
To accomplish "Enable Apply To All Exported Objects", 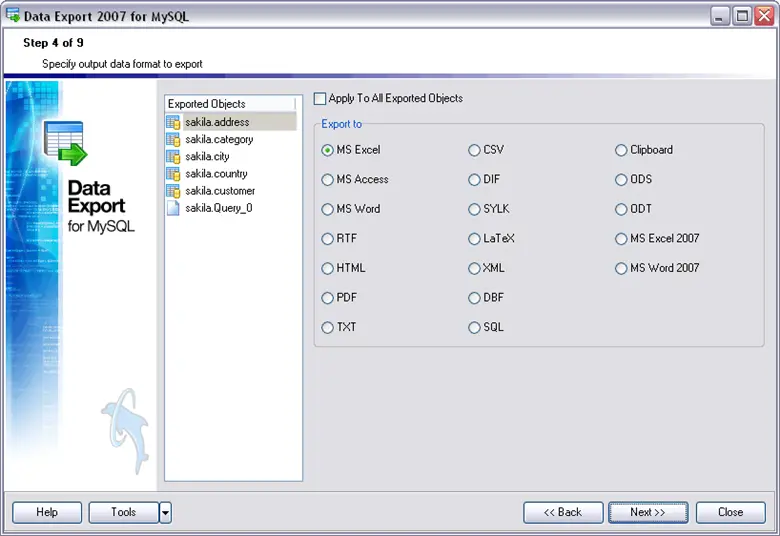I will click(320, 99).
